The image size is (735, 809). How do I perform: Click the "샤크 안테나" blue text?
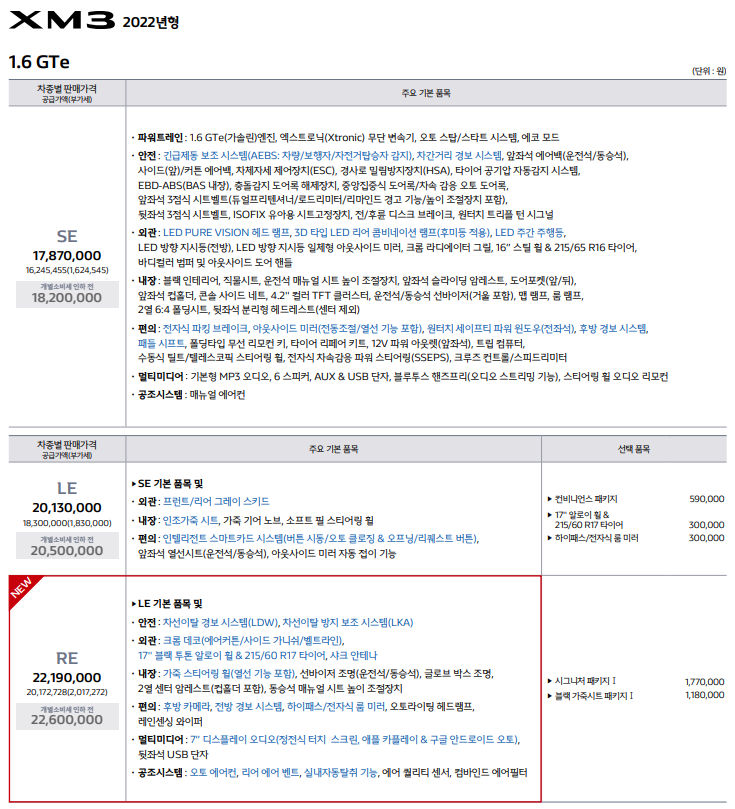pos(353,655)
